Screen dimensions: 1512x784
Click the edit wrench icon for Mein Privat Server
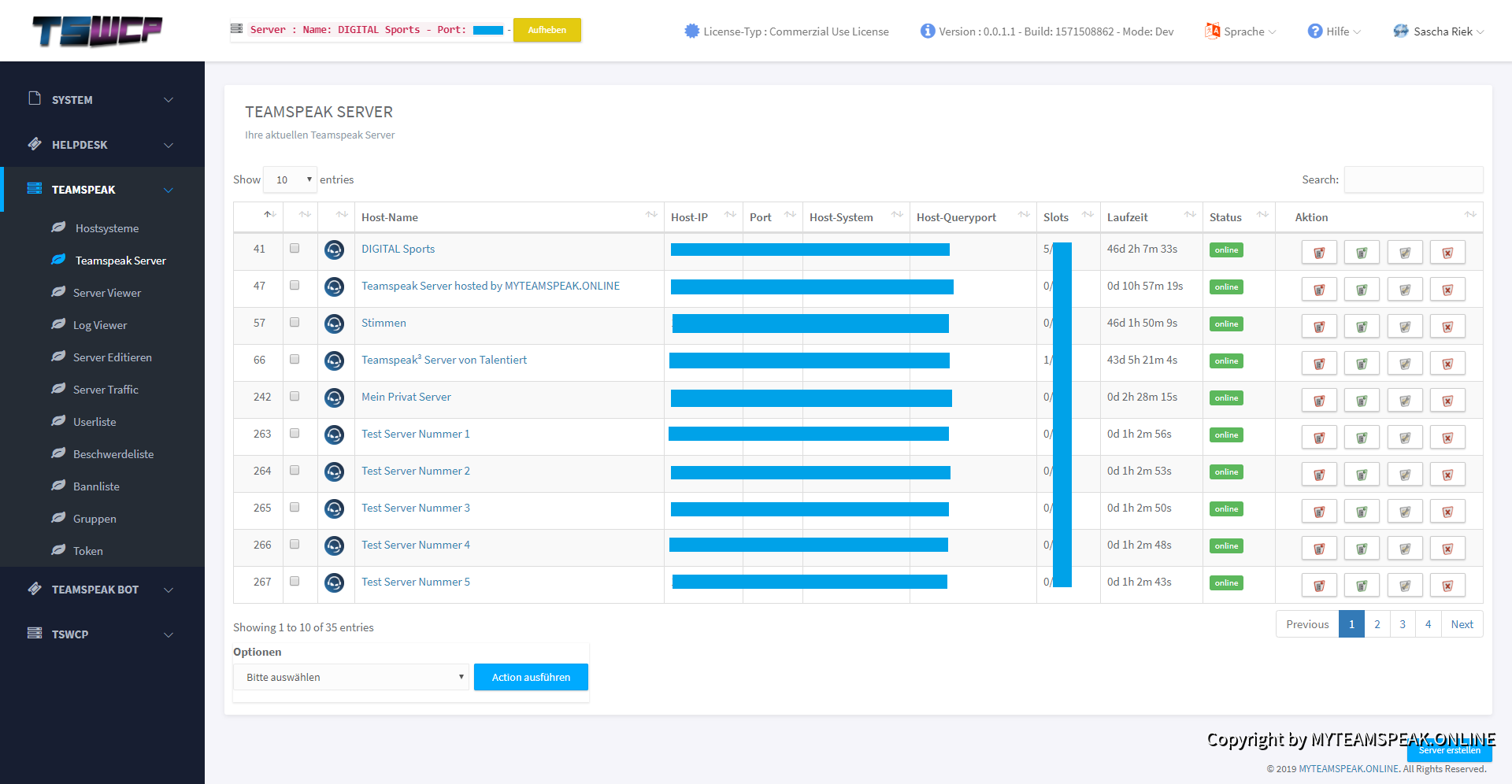pos(1405,401)
